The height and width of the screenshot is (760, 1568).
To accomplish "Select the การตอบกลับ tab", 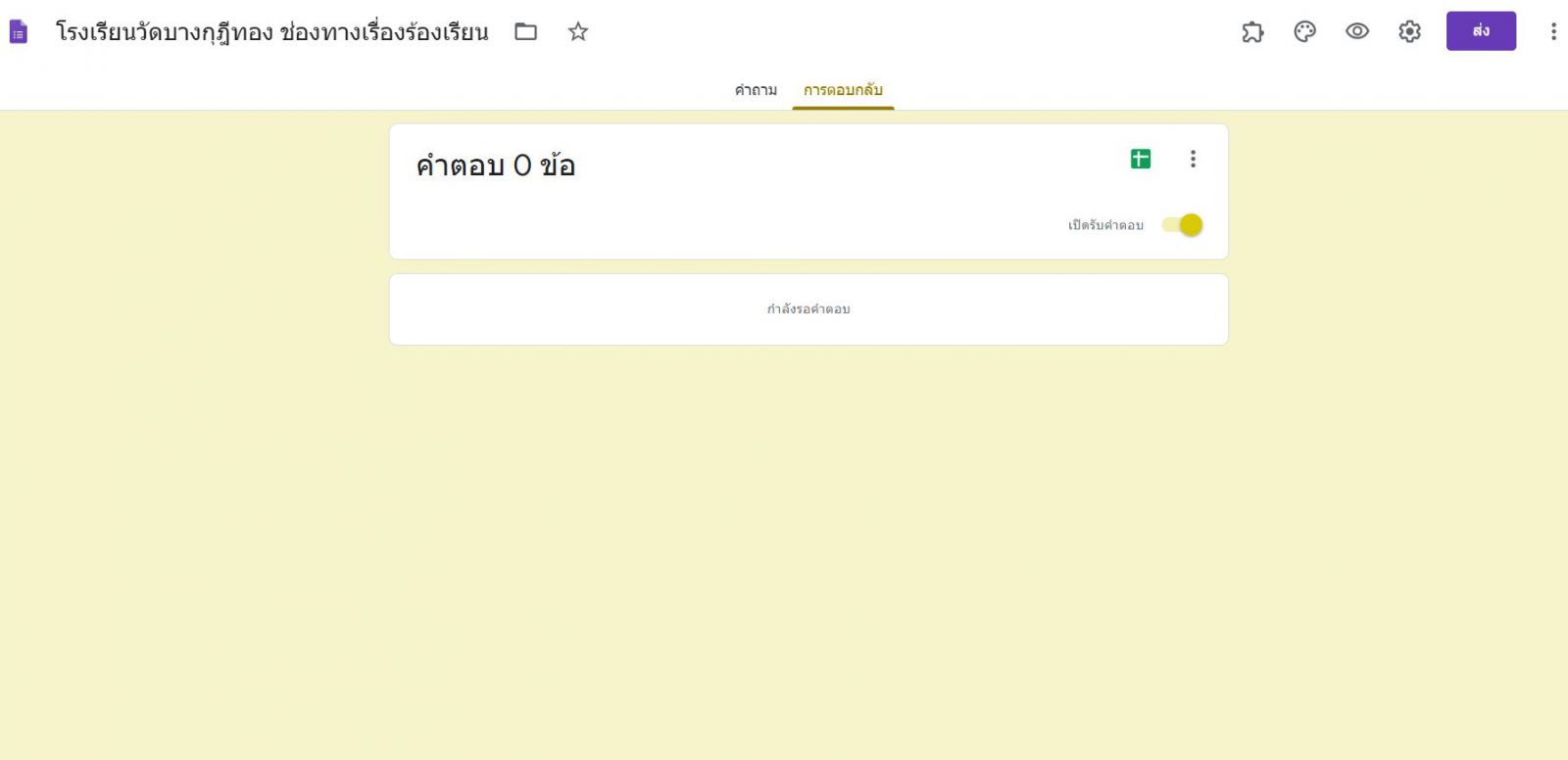I will point(843,90).
